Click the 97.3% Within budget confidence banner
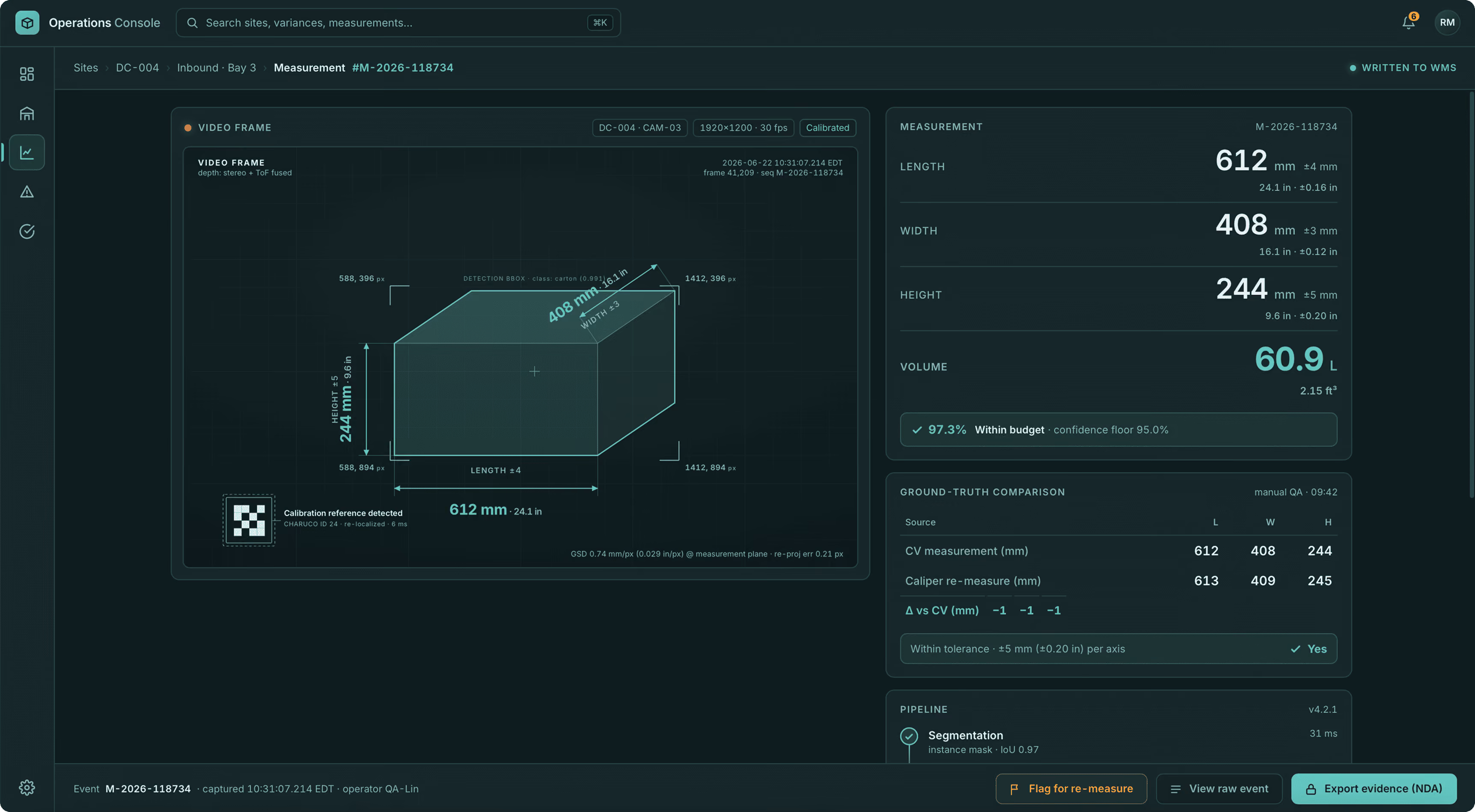The image size is (1475, 812). (1118, 430)
